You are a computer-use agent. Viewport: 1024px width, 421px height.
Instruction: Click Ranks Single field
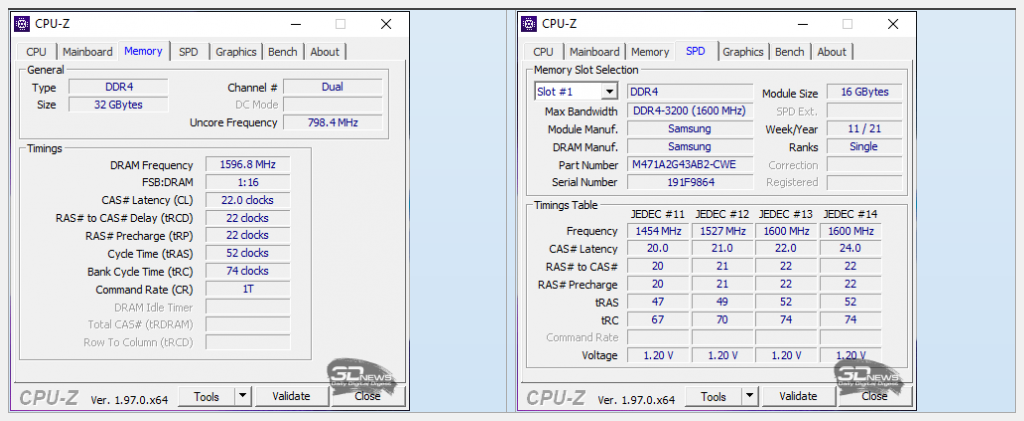[865, 146]
